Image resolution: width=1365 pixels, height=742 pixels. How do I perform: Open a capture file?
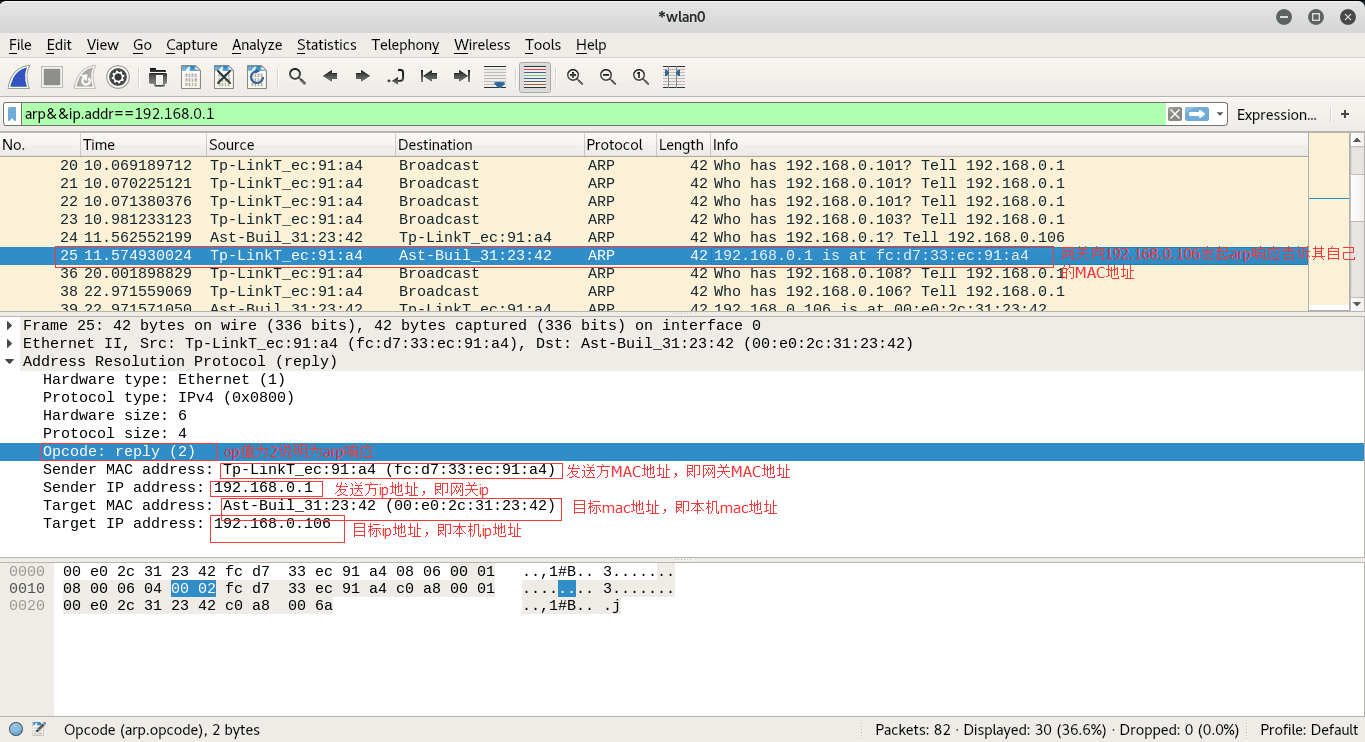158,77
